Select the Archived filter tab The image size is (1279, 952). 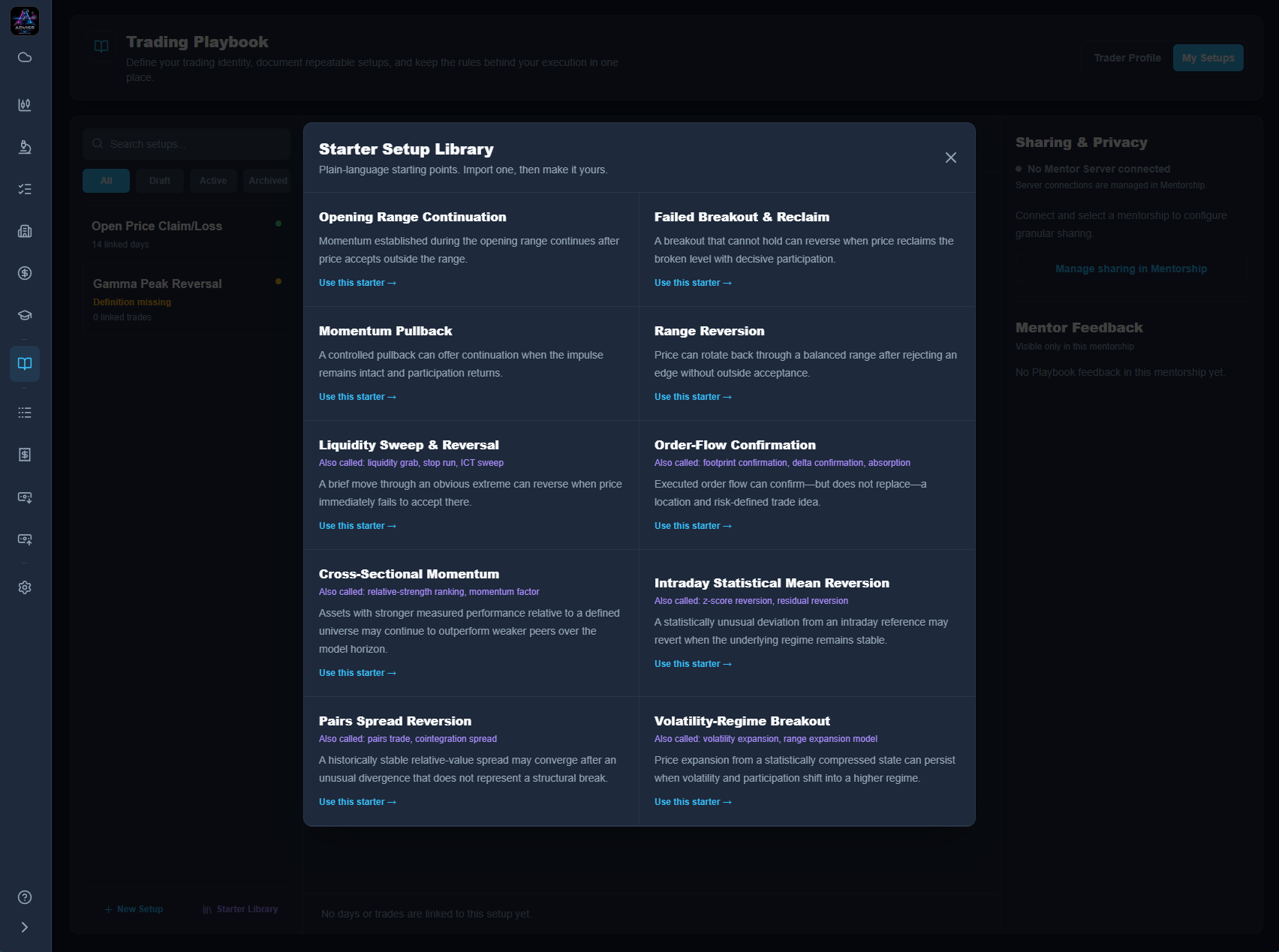267,181
